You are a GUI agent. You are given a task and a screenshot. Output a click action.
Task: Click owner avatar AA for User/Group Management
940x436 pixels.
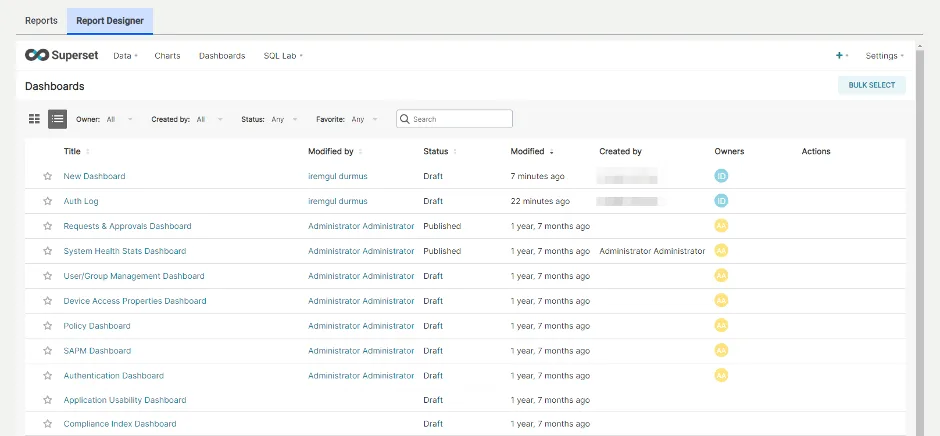coord(721,275)
